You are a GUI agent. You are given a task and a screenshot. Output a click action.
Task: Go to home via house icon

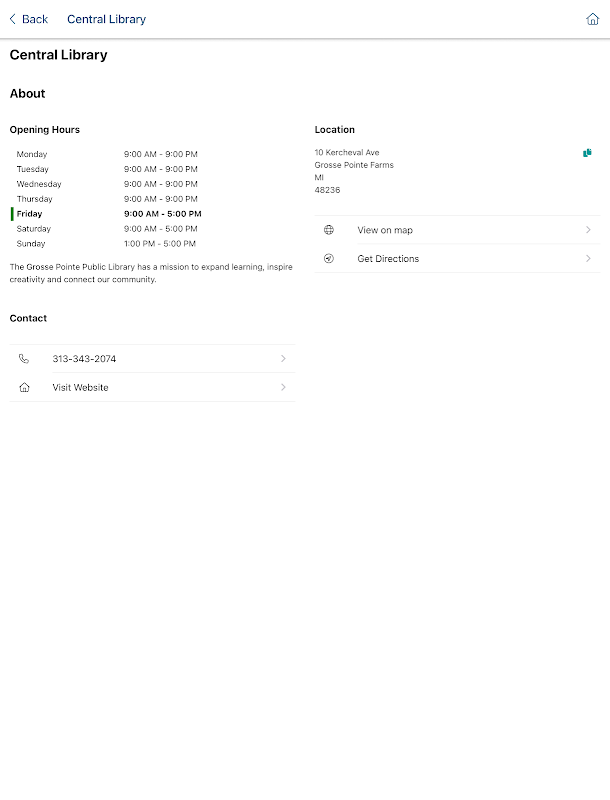(592, 19)
